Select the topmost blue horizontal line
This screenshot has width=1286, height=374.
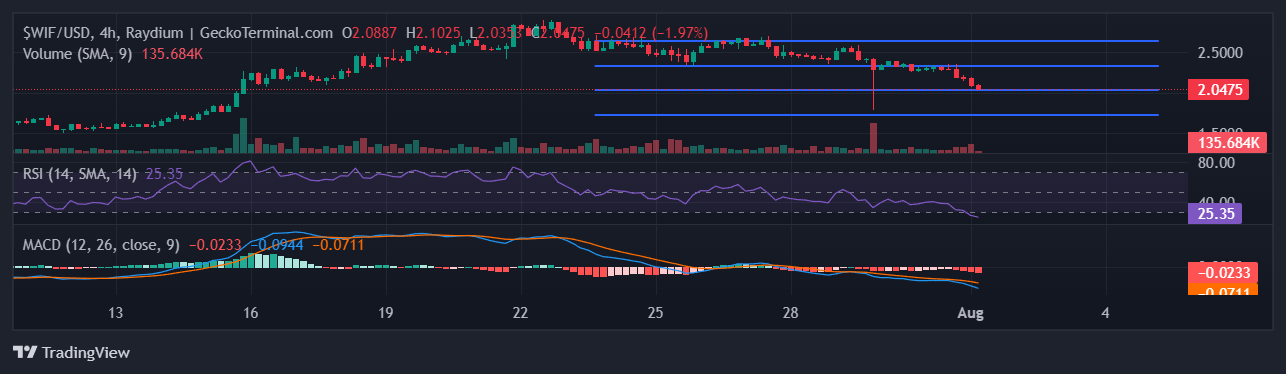(876, 41)
